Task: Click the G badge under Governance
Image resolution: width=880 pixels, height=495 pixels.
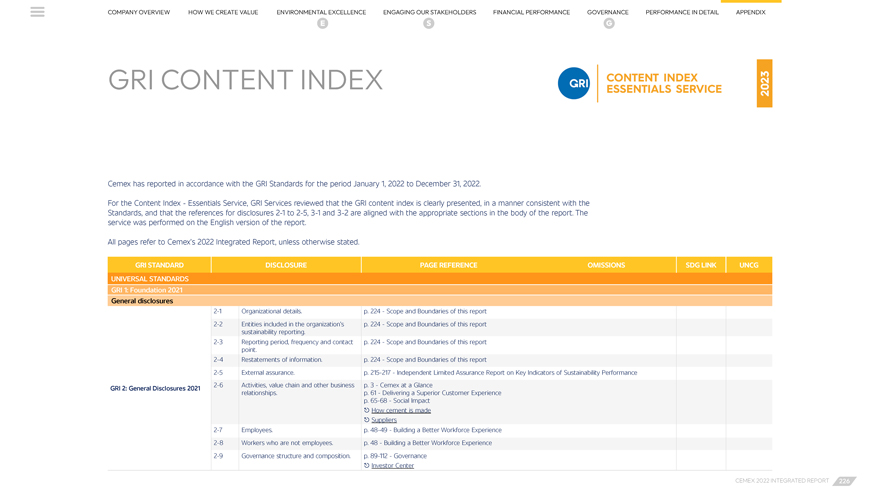Action: coord(609,24)
